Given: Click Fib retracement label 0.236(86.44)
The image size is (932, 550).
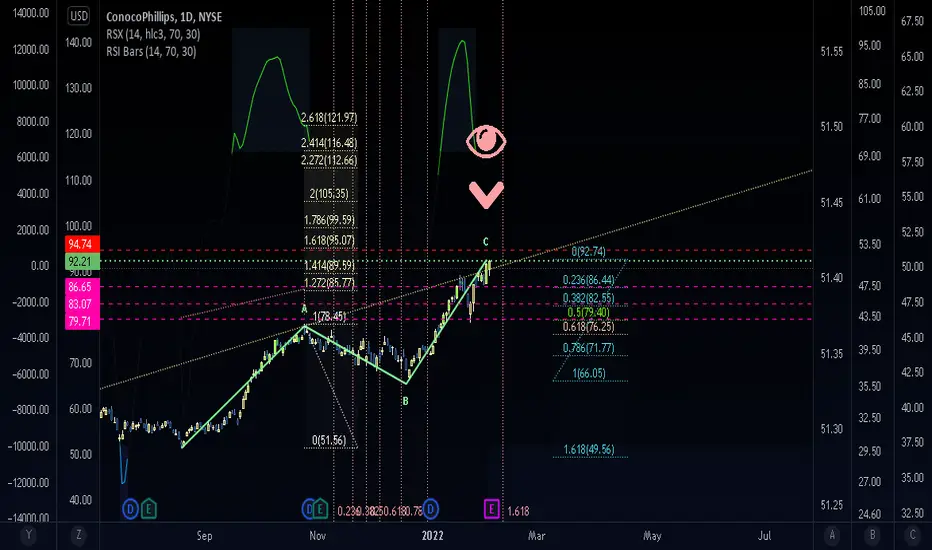Looking at the screenshot, I should coord(588,279).
